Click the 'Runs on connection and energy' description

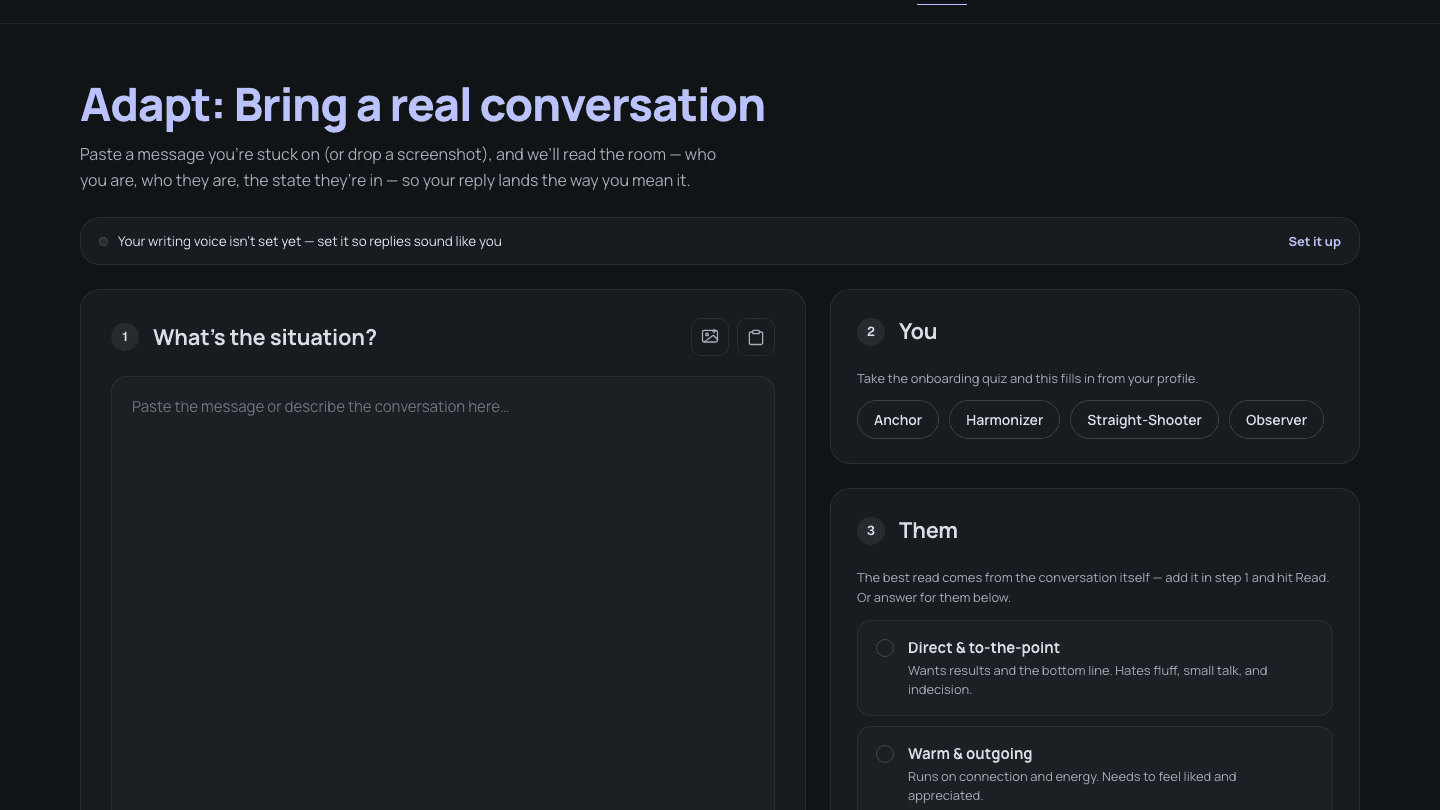click(x=1072, y=786)
